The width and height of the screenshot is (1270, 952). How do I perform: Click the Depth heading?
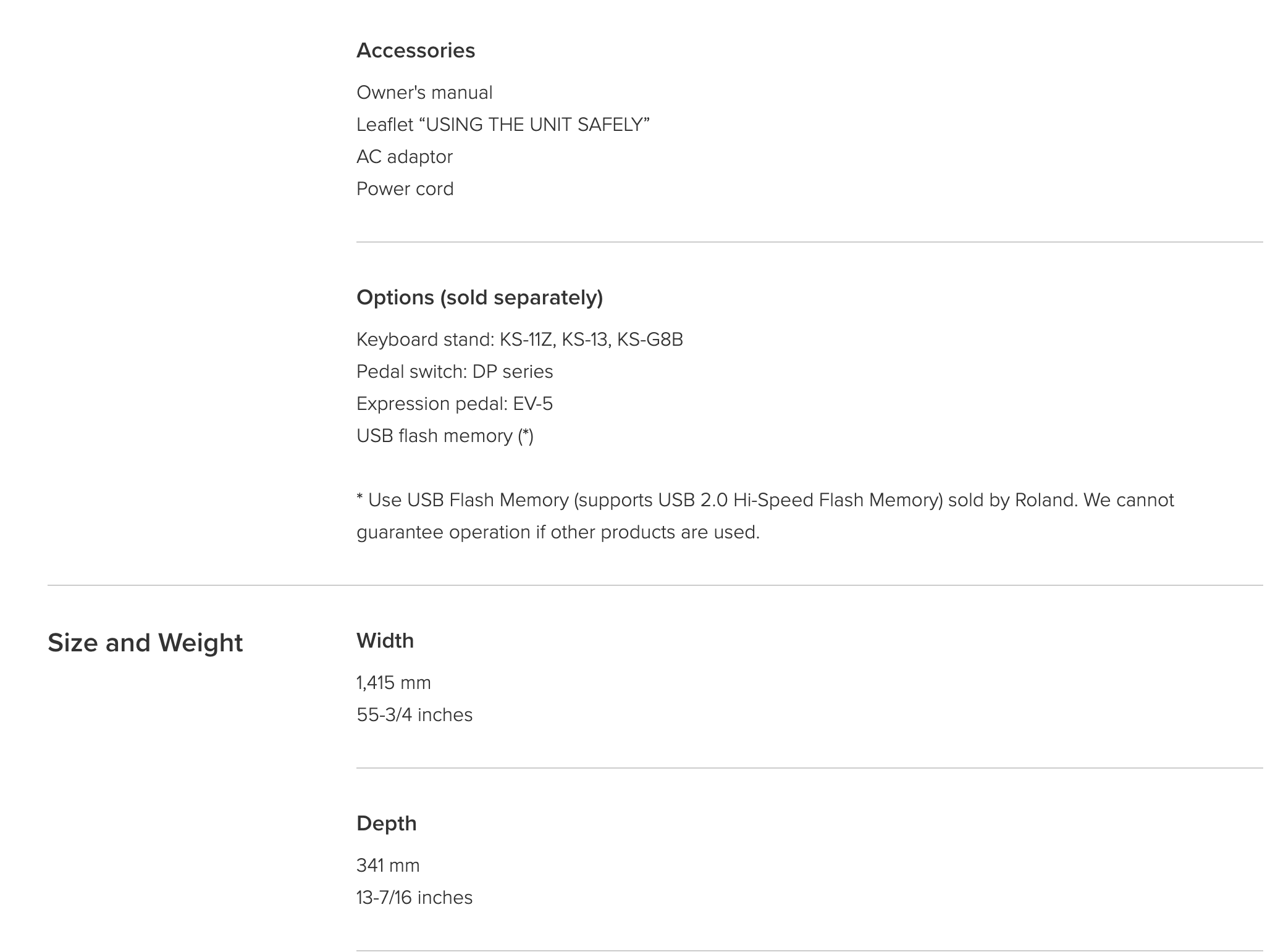click(x=387, y=824)
